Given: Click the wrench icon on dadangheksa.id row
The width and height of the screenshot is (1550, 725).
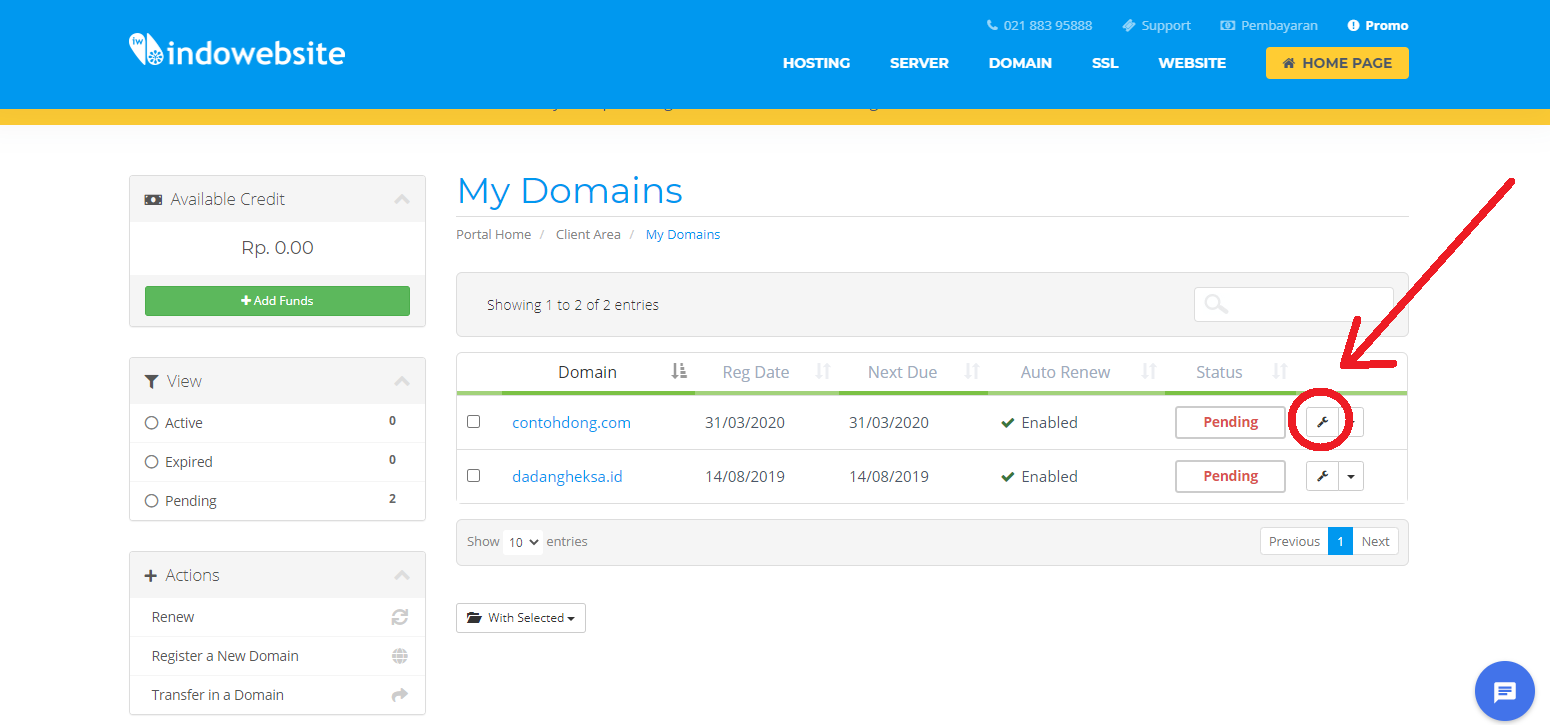Looking at the screenshot, I should click(1322, 476).
